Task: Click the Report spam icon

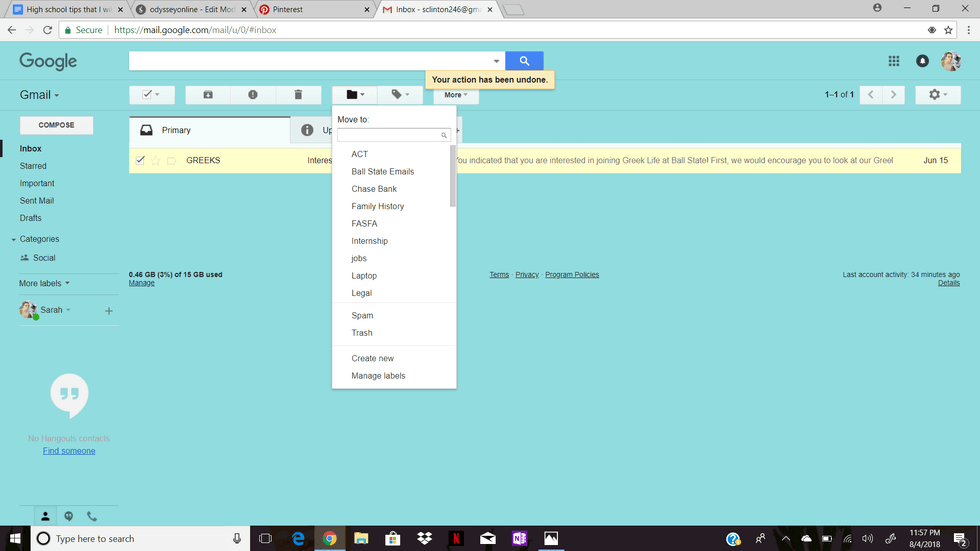Action: (253, 95)
